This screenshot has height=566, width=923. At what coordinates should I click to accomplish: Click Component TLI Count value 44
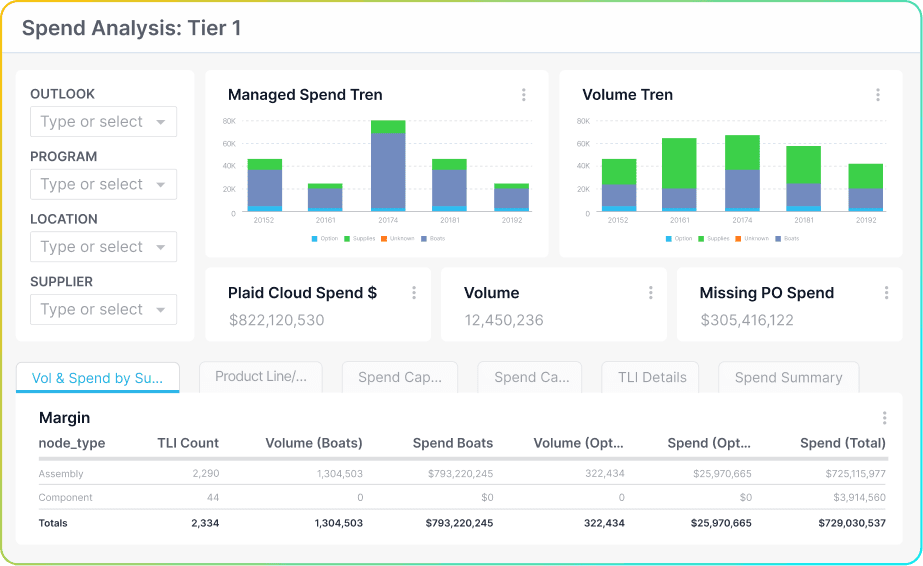[213, 497]
